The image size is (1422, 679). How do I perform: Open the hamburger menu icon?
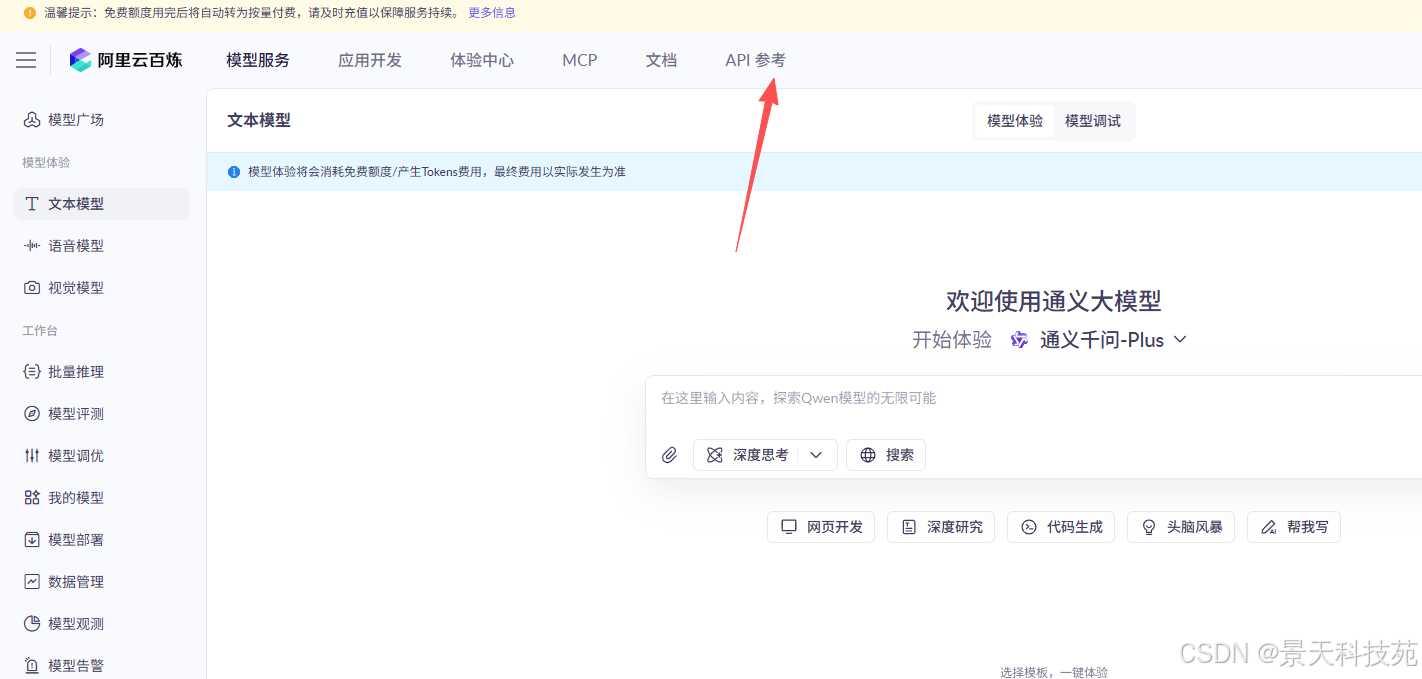26,60
